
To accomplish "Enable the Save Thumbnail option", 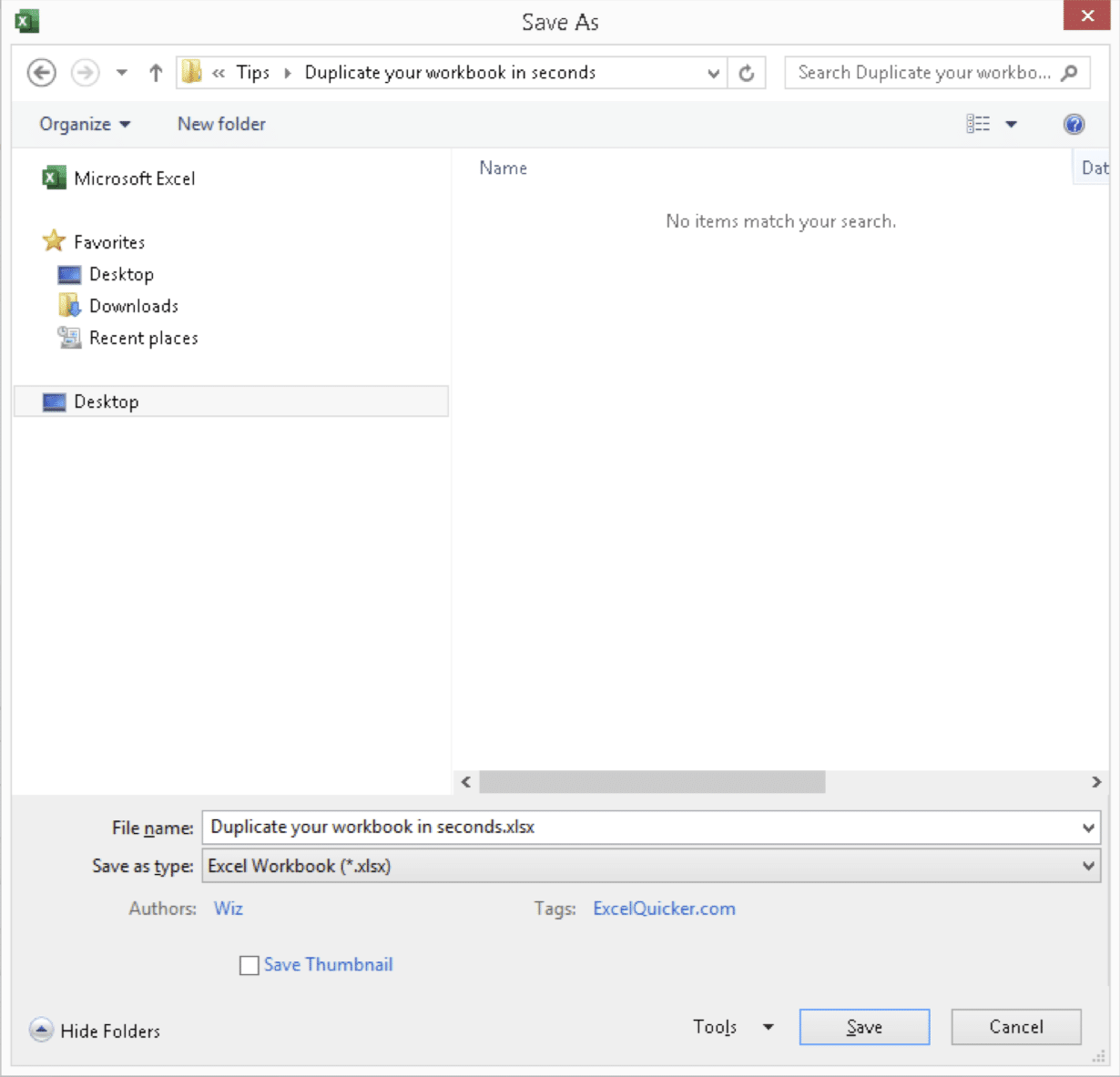I will pyautogui.click(x=249, y=965).
